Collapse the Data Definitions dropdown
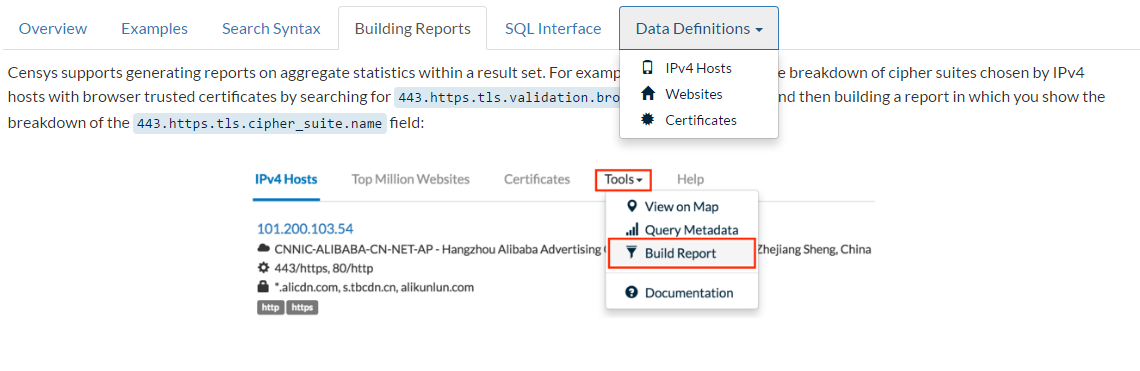This screenshot has width=1140, height=371. [x=699, y=28]
